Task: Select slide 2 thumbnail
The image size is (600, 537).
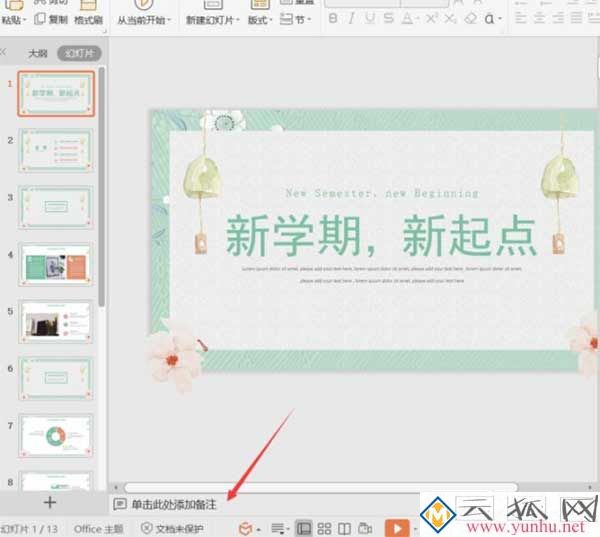Action: click(56, 150)
